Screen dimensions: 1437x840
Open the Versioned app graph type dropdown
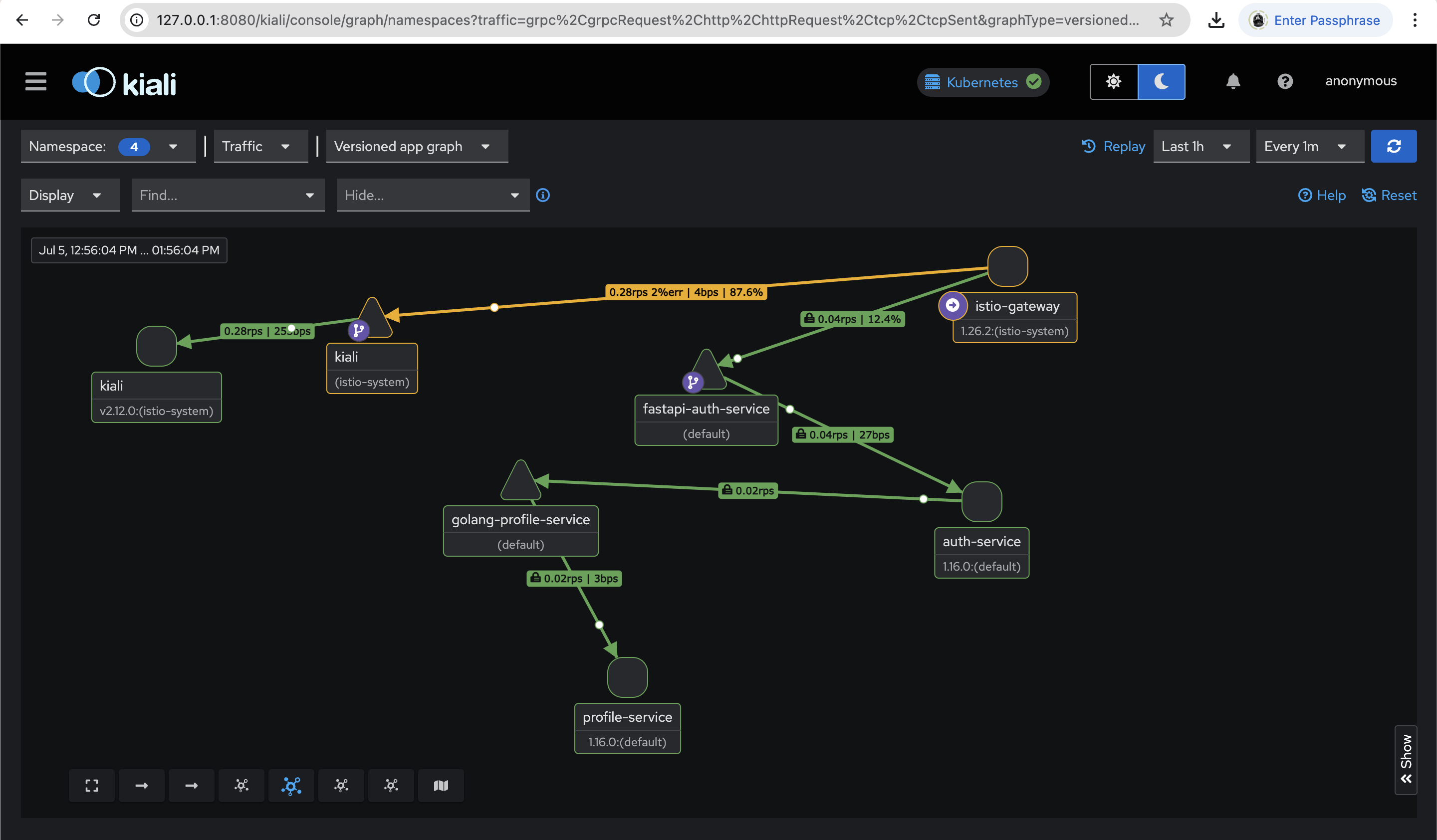click(x=417, y=147)
